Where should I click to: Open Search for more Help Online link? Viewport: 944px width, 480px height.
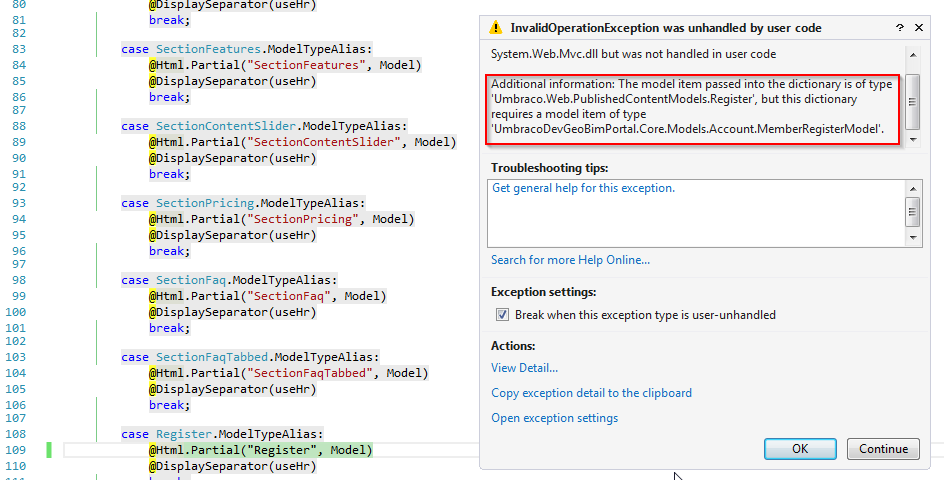click(x=570, y=260)
